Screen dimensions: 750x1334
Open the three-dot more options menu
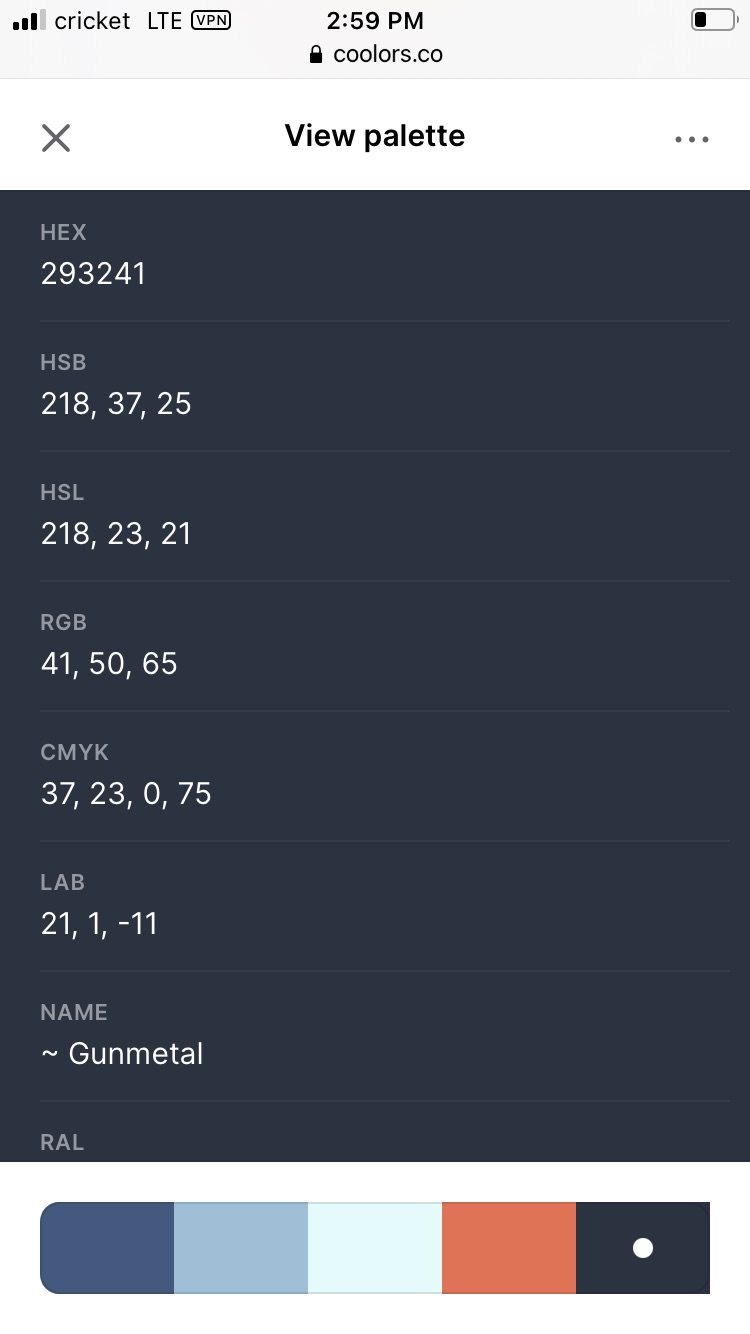click(692, 139)
